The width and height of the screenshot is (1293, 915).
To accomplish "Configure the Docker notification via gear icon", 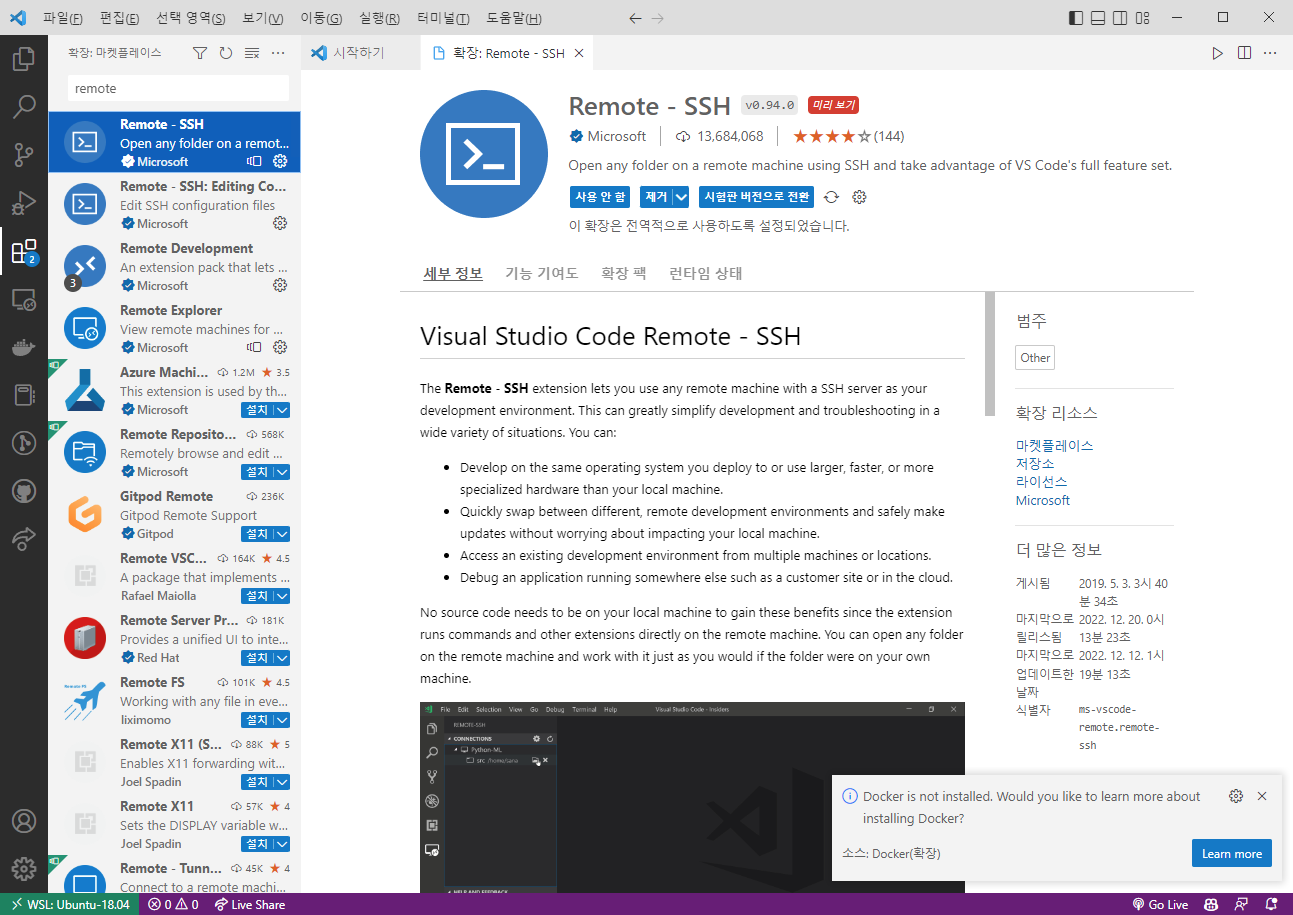I will coord(1236,796).
